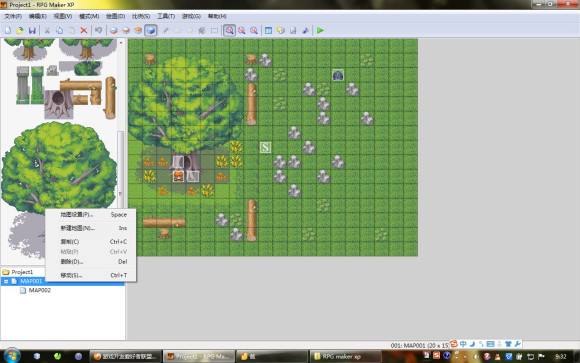
Task: Open the Sound Test icon
Action: pos(305,30)
